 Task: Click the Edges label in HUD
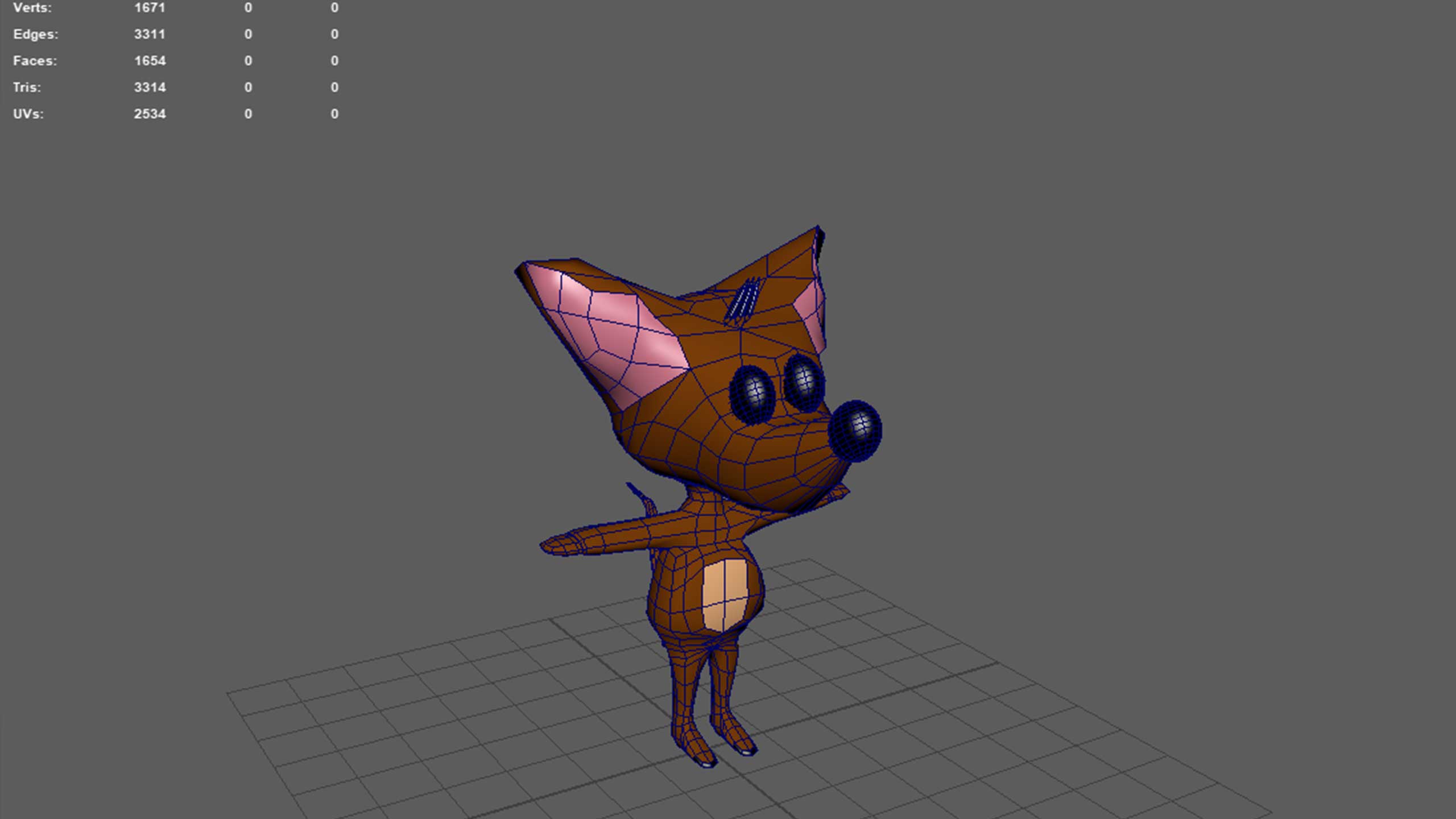click(x=35, y=34)
